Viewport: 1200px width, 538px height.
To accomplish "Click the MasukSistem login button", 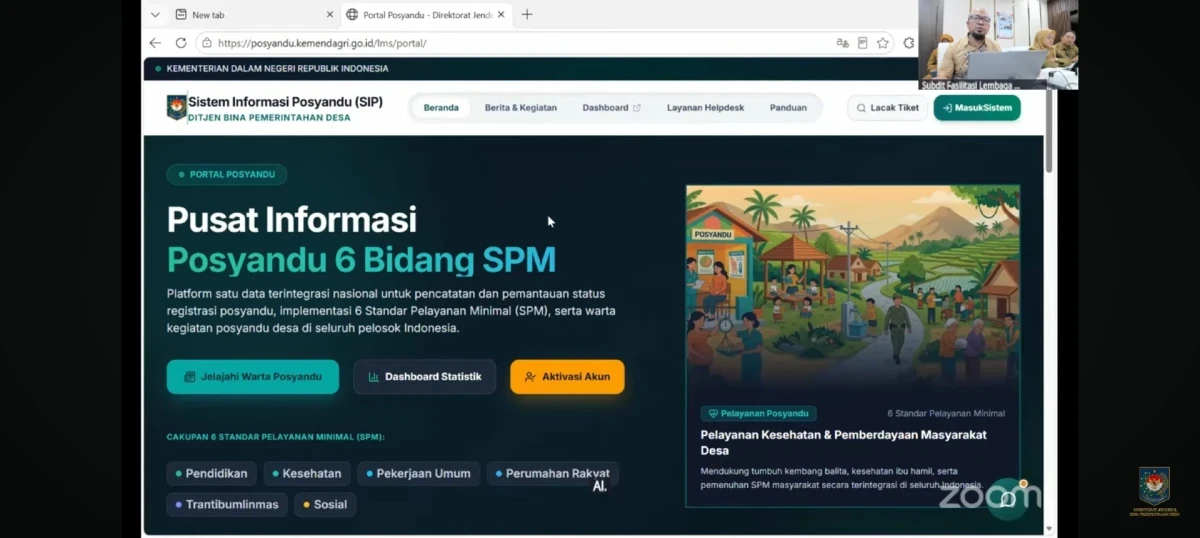I will [x=977, y=108].
